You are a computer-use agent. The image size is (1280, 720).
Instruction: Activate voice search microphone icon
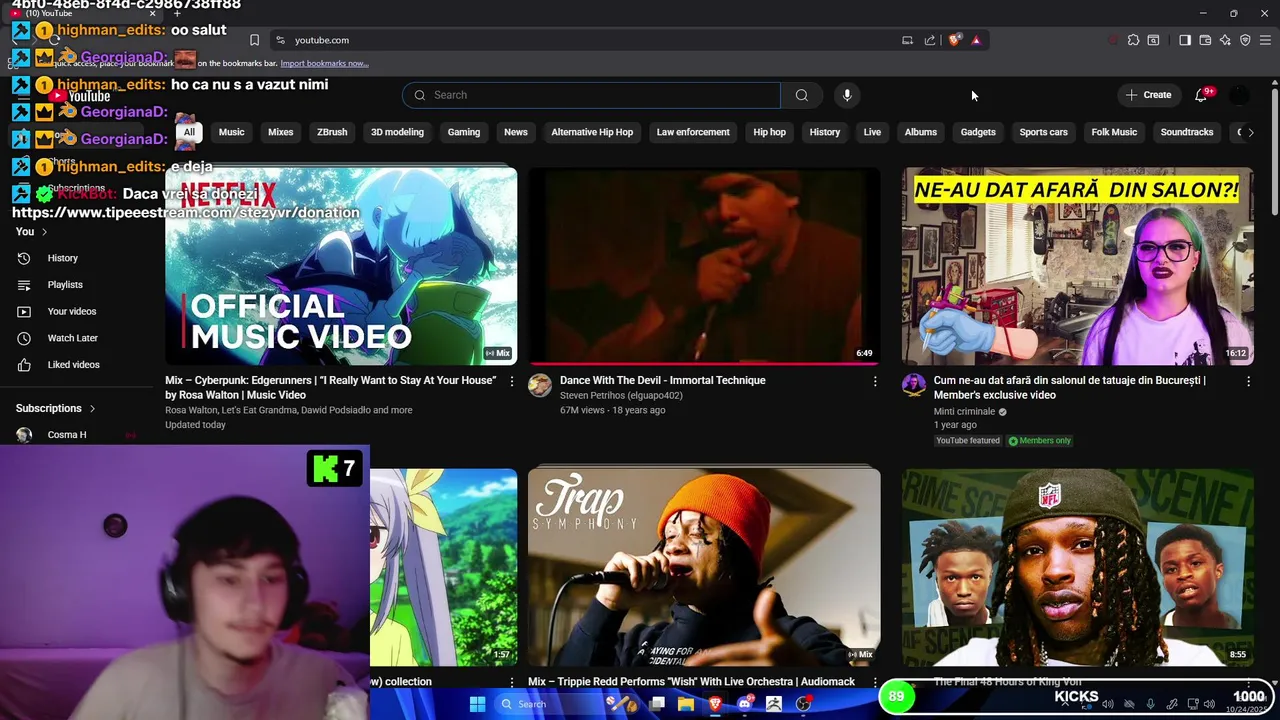[x=847, y=95]
